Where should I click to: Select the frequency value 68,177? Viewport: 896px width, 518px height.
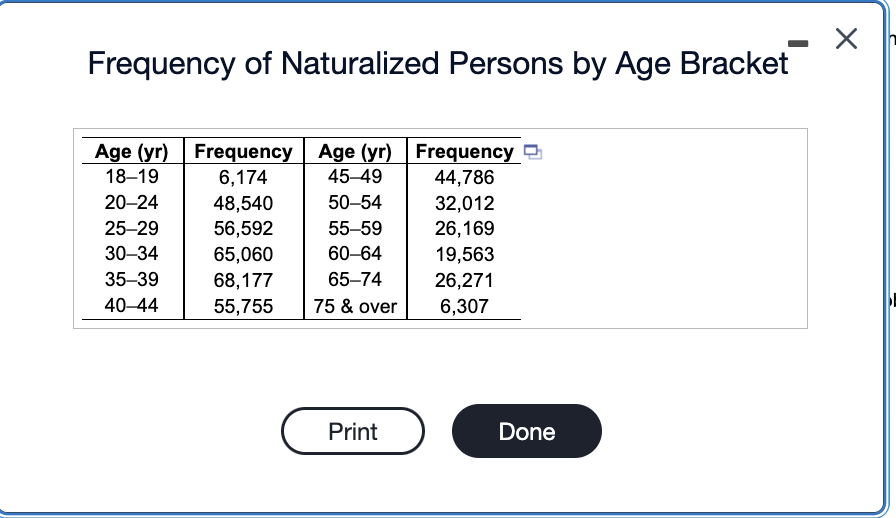point(243,280)
